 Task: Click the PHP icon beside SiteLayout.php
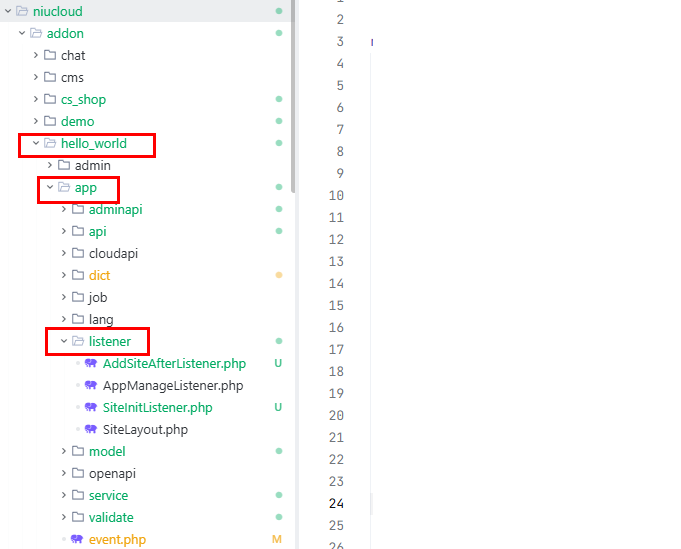(x=91, y=429)
